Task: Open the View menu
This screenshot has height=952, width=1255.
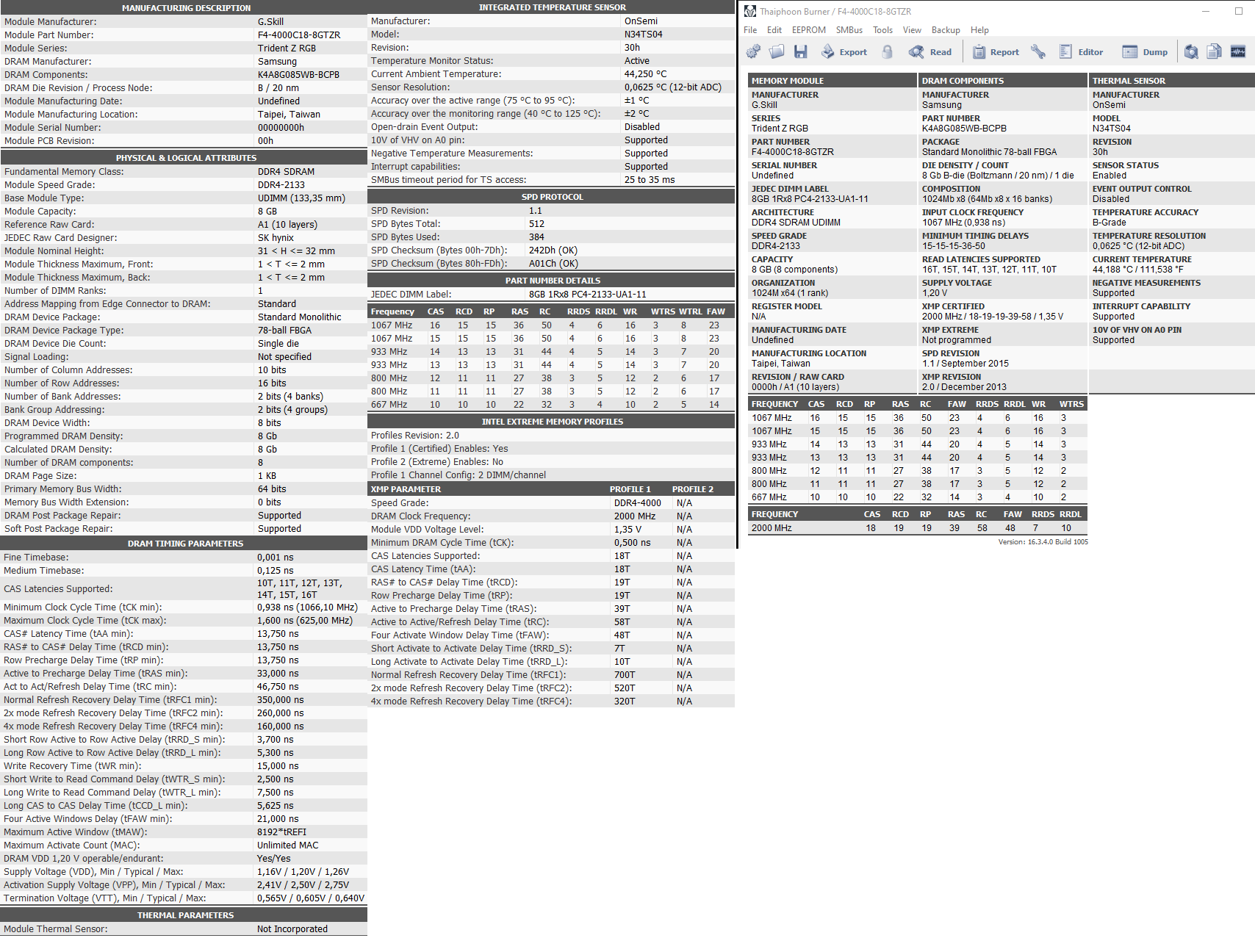Action: tap(912, 30)
